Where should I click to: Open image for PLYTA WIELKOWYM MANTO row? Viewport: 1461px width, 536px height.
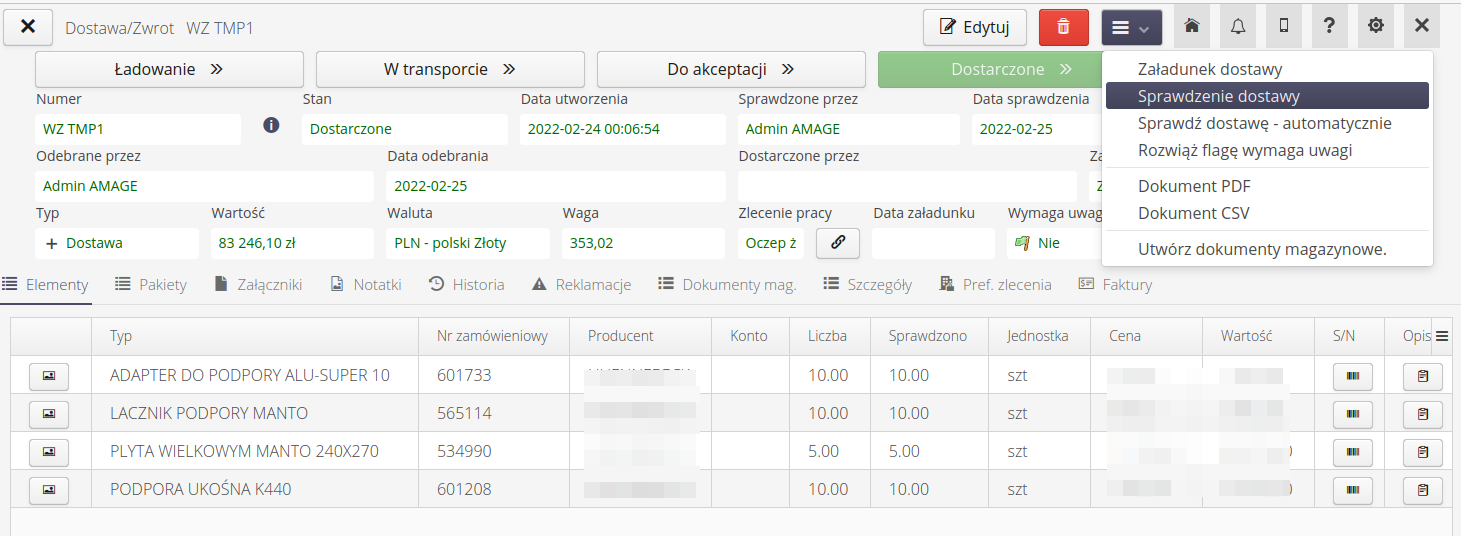(x=49, y=452)
